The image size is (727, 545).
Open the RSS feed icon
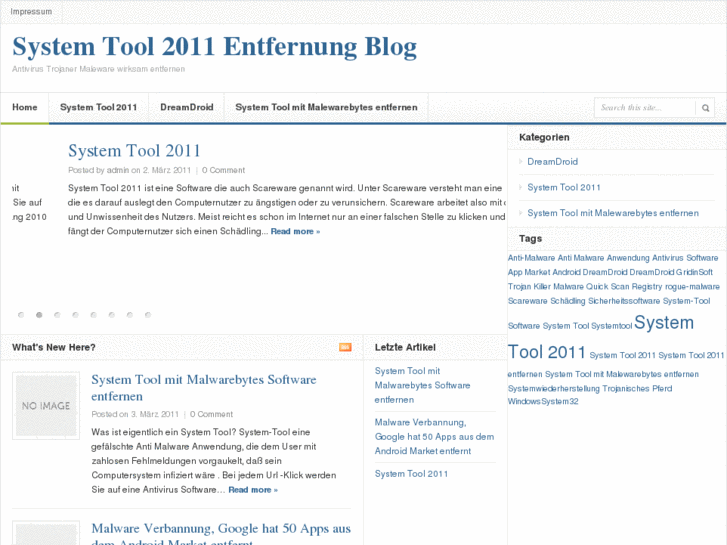pyautogui.click(x=345, y=347)
